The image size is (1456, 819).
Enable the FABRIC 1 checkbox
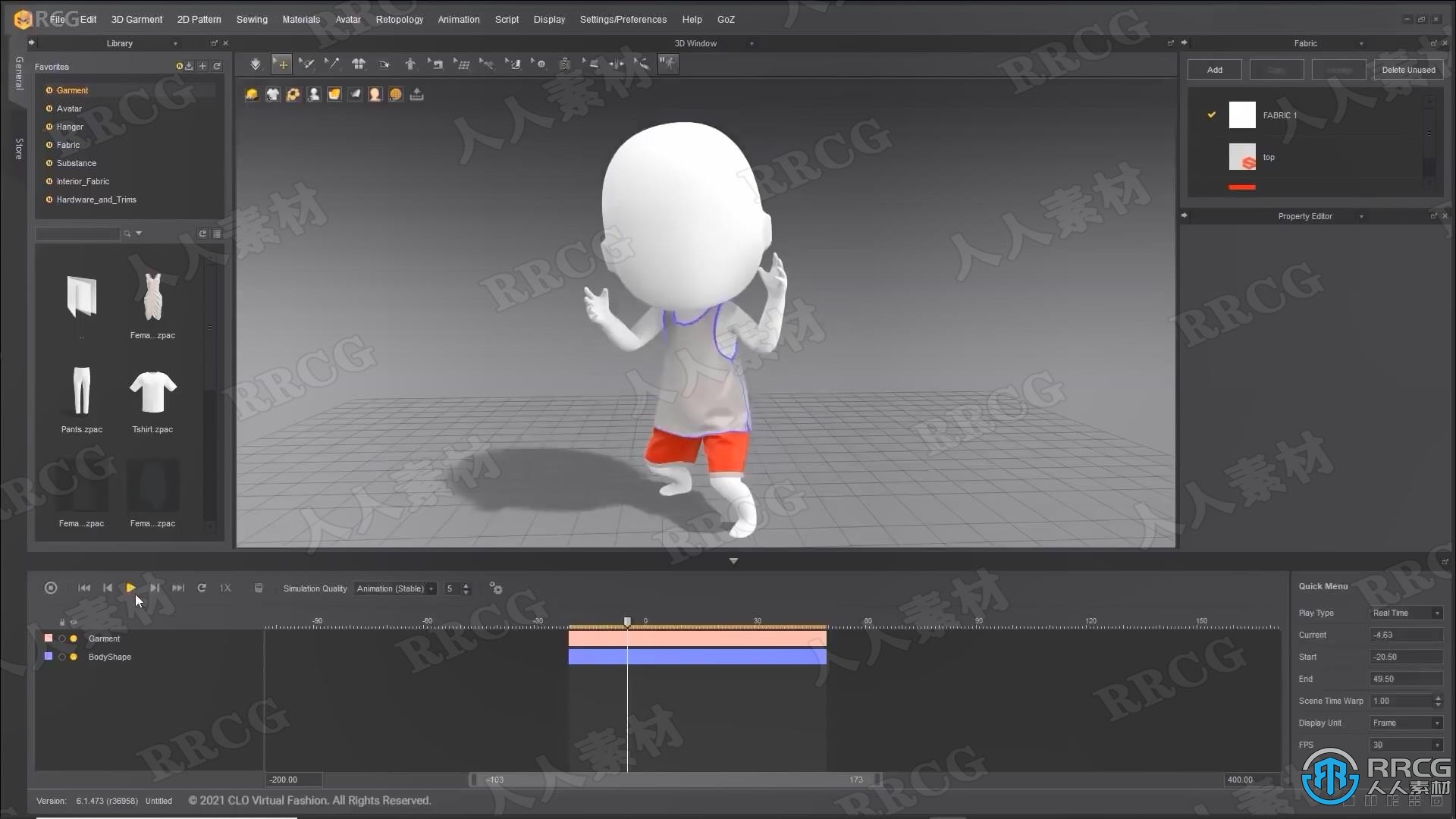coord(1212,114)
